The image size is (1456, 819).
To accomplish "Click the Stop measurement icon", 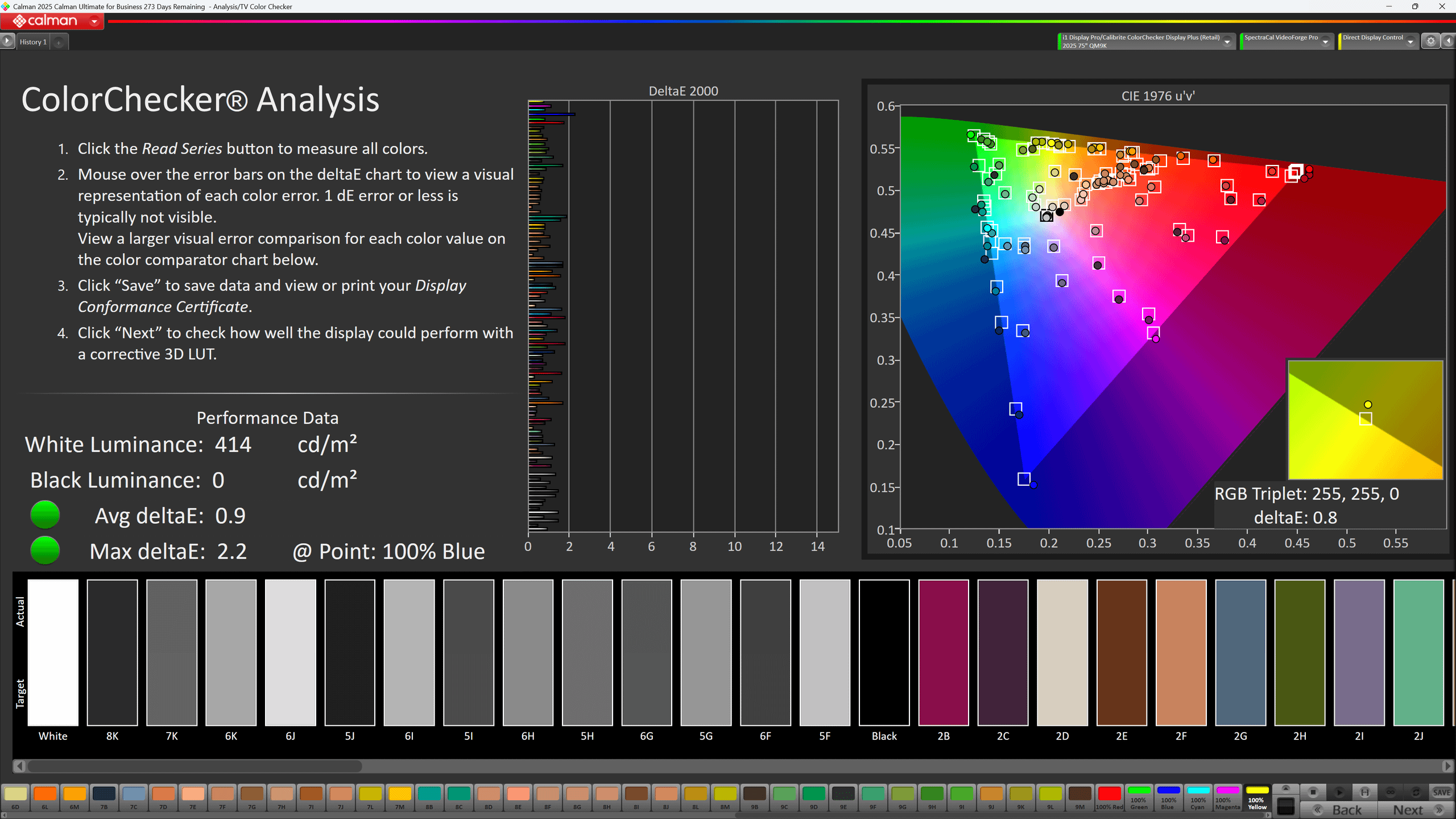I will (x=1313, y=792).
